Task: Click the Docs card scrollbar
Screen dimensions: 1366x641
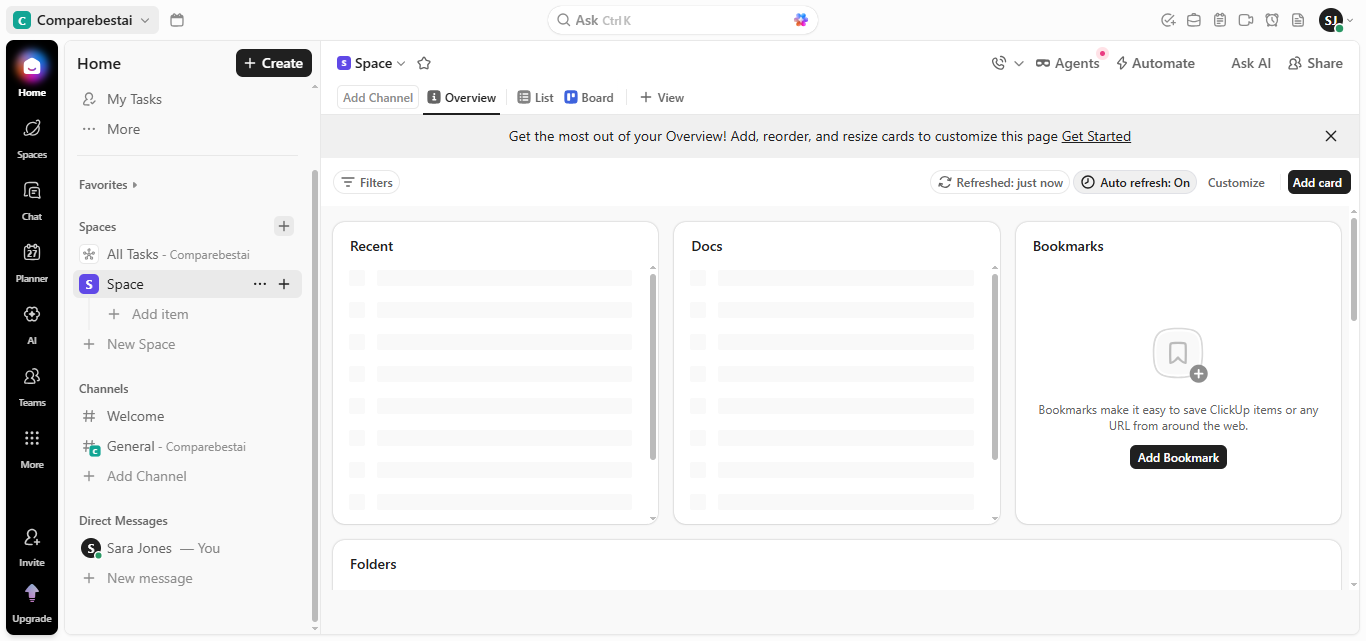Action: tap(995, 367)
